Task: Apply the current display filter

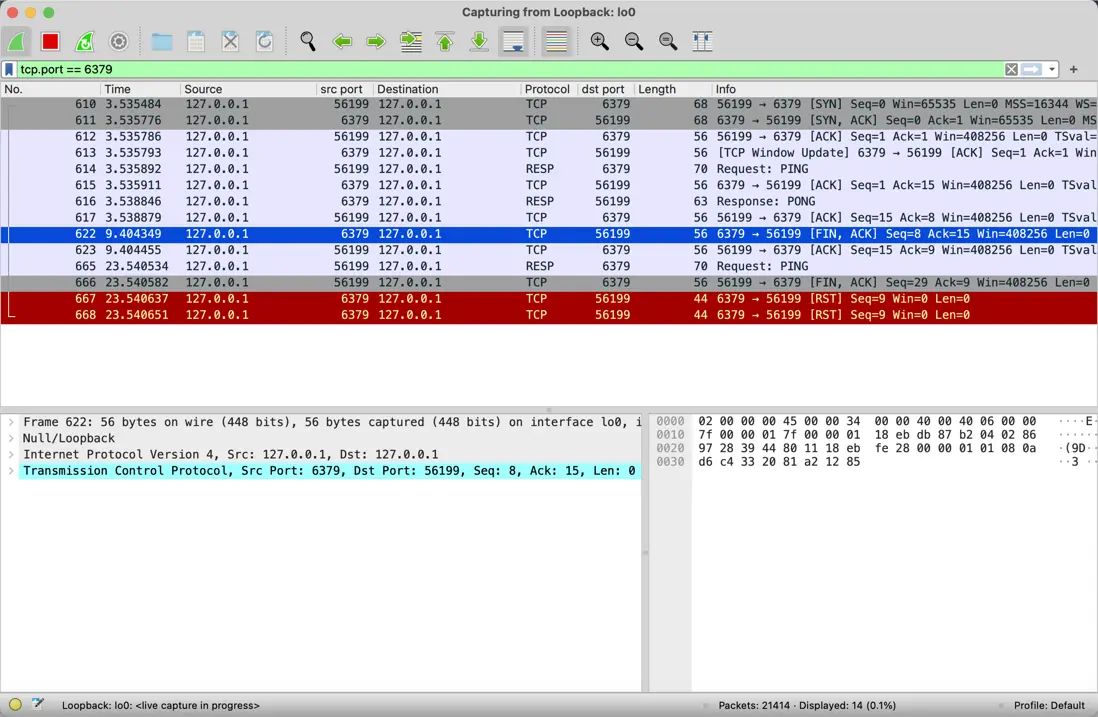Action: pyautogui.click(x=1031, y=69)
